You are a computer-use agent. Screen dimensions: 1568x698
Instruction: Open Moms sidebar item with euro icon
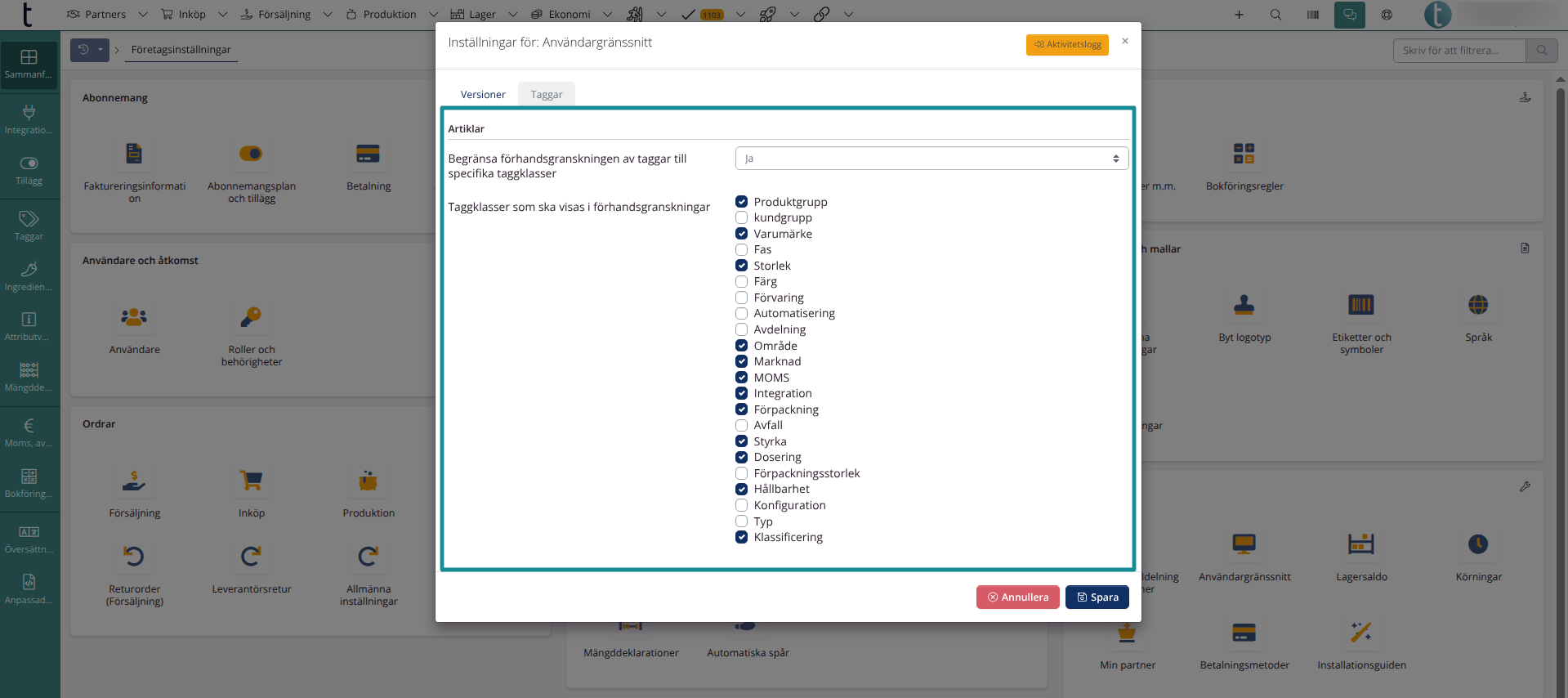coord(29,433)
